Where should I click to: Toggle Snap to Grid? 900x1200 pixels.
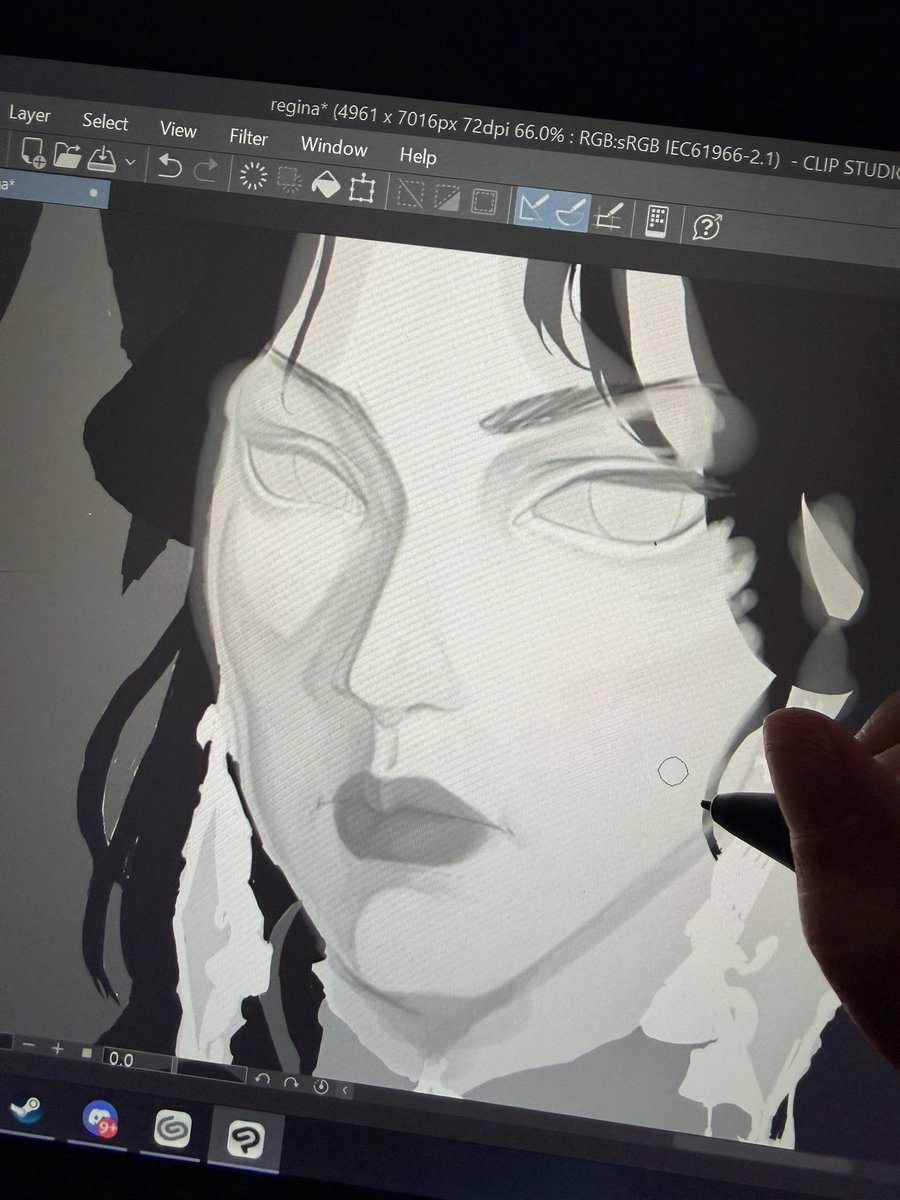[609, 215]
